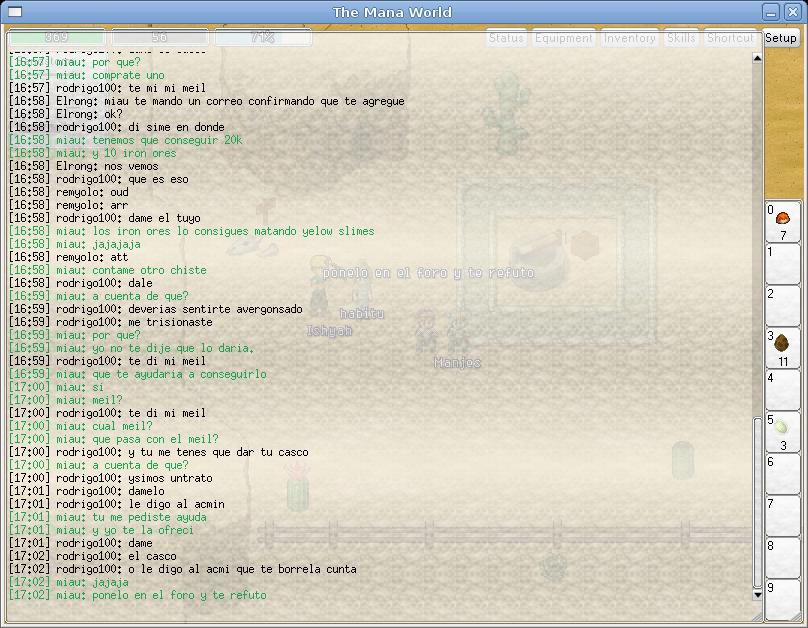This screenshot has height=628, width=808.
Task: Click chat line 'y 10 iron ores'
Action: [x=92, y=153]
